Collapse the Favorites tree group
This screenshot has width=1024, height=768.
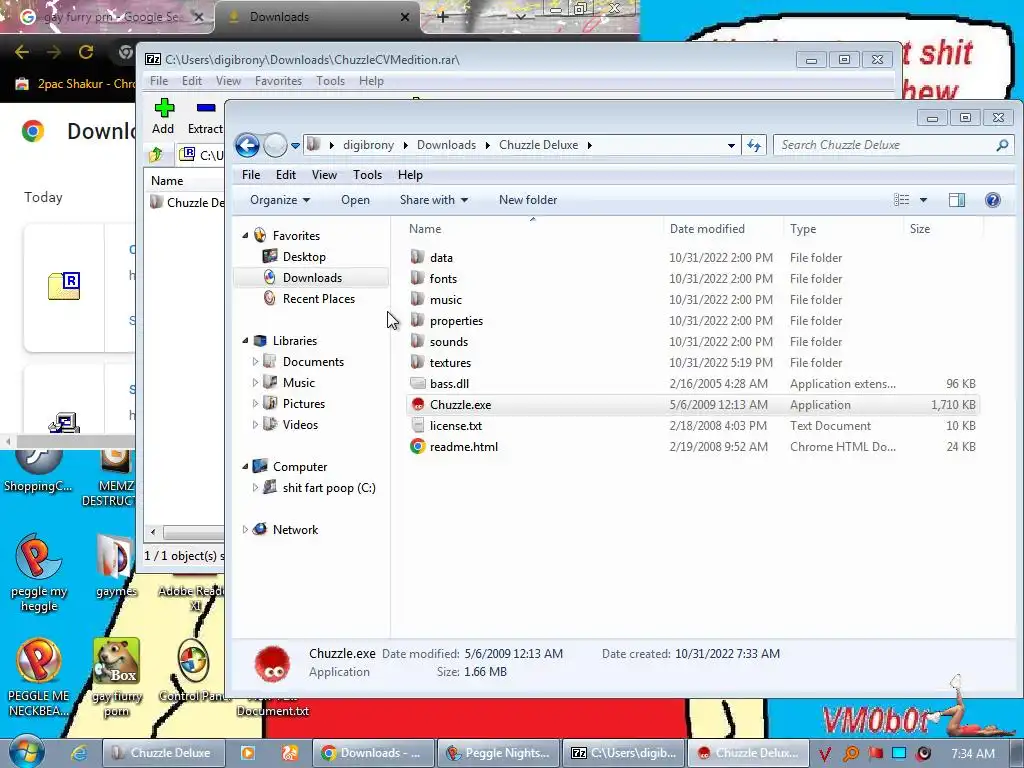(246, 236)
